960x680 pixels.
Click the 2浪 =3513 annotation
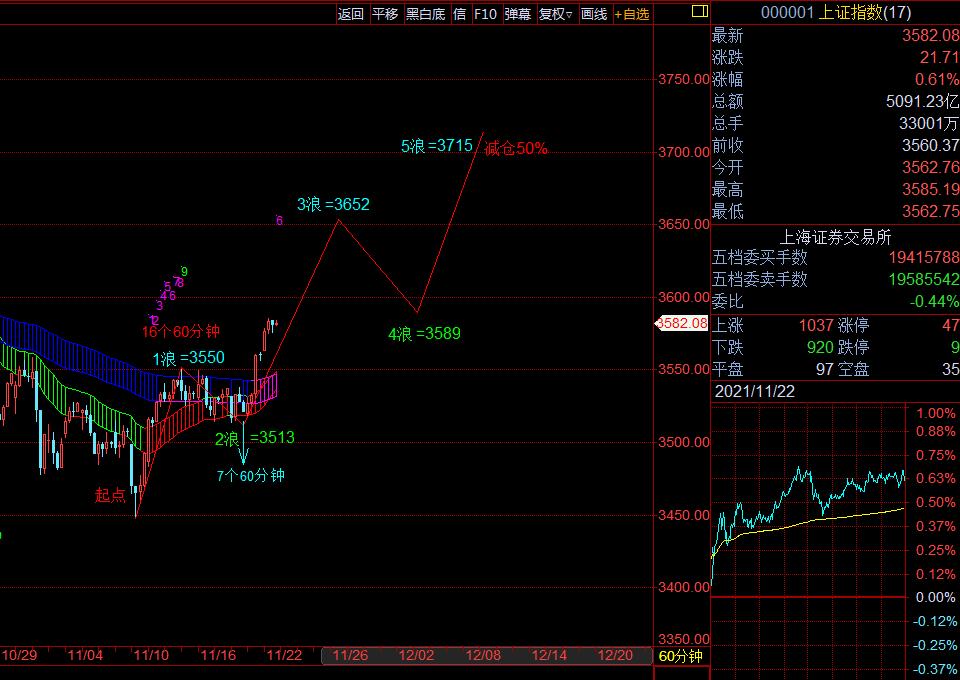point(255,438)
